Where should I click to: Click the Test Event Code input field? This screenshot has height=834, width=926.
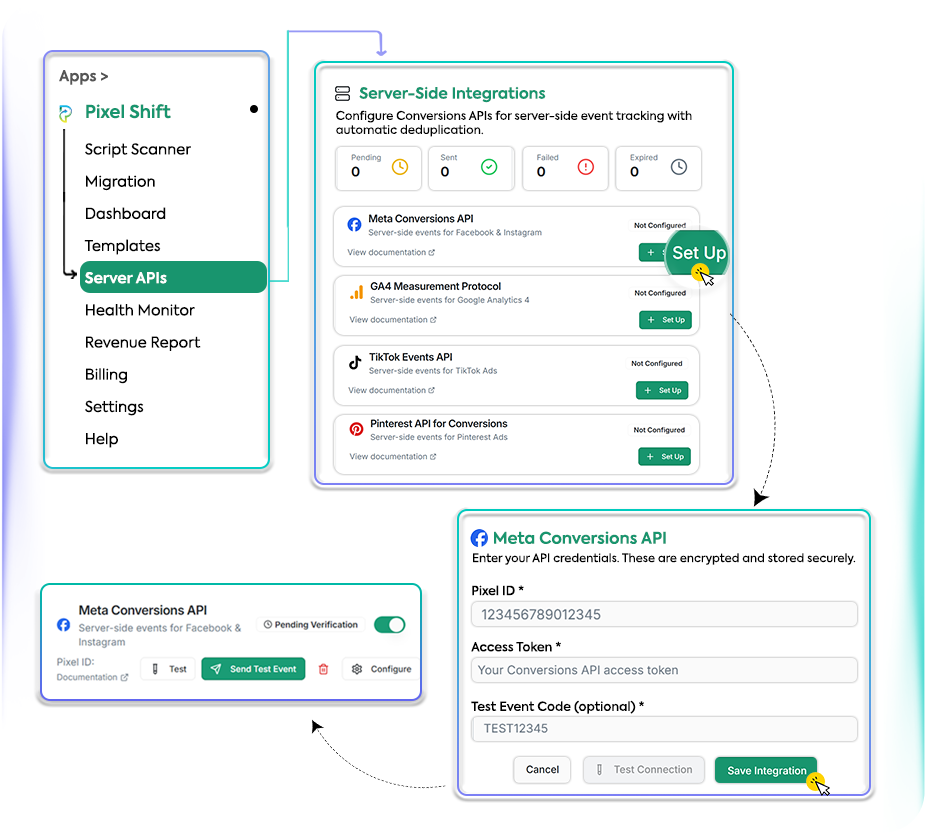pos(664,729)
